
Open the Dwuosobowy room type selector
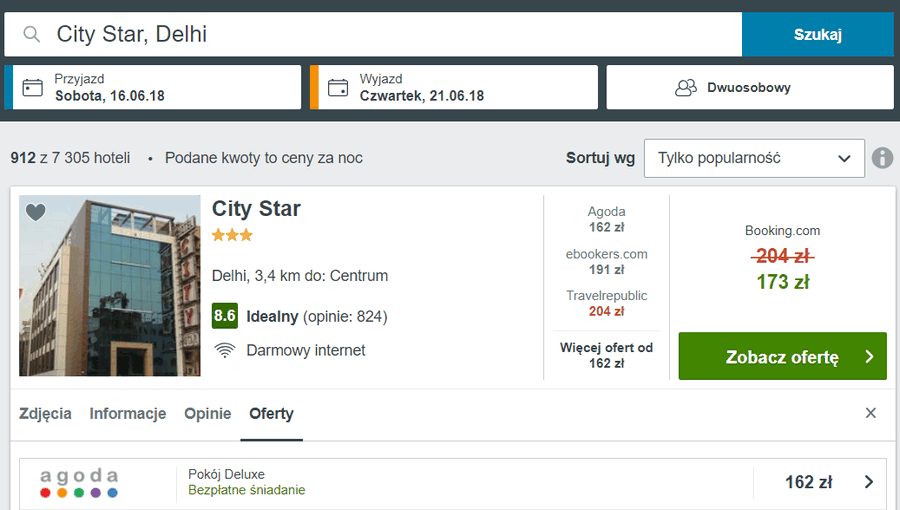pyautogui.click(x=750, y=87)
